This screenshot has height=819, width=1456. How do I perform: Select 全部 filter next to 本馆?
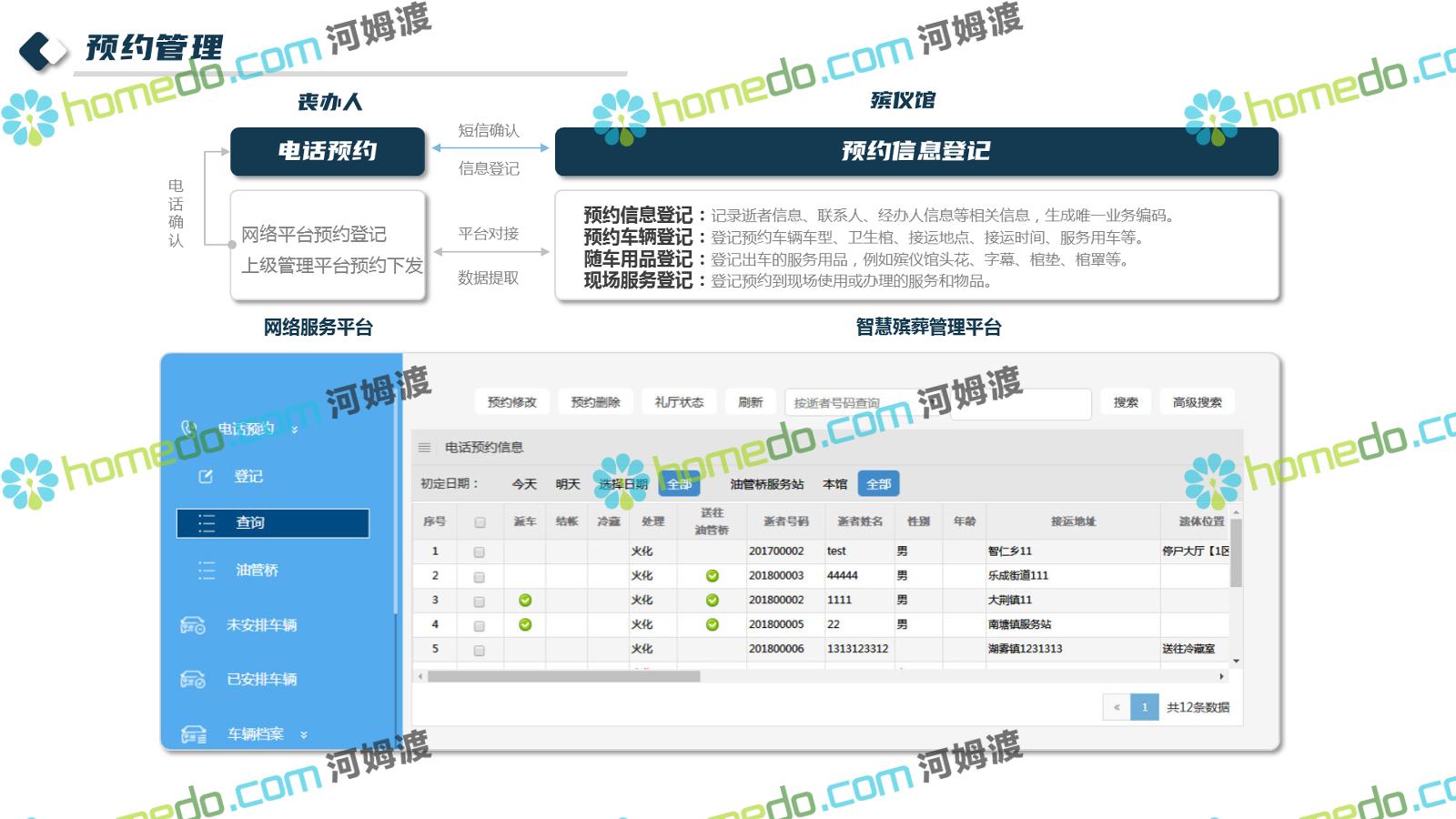(x=879, y=484)
